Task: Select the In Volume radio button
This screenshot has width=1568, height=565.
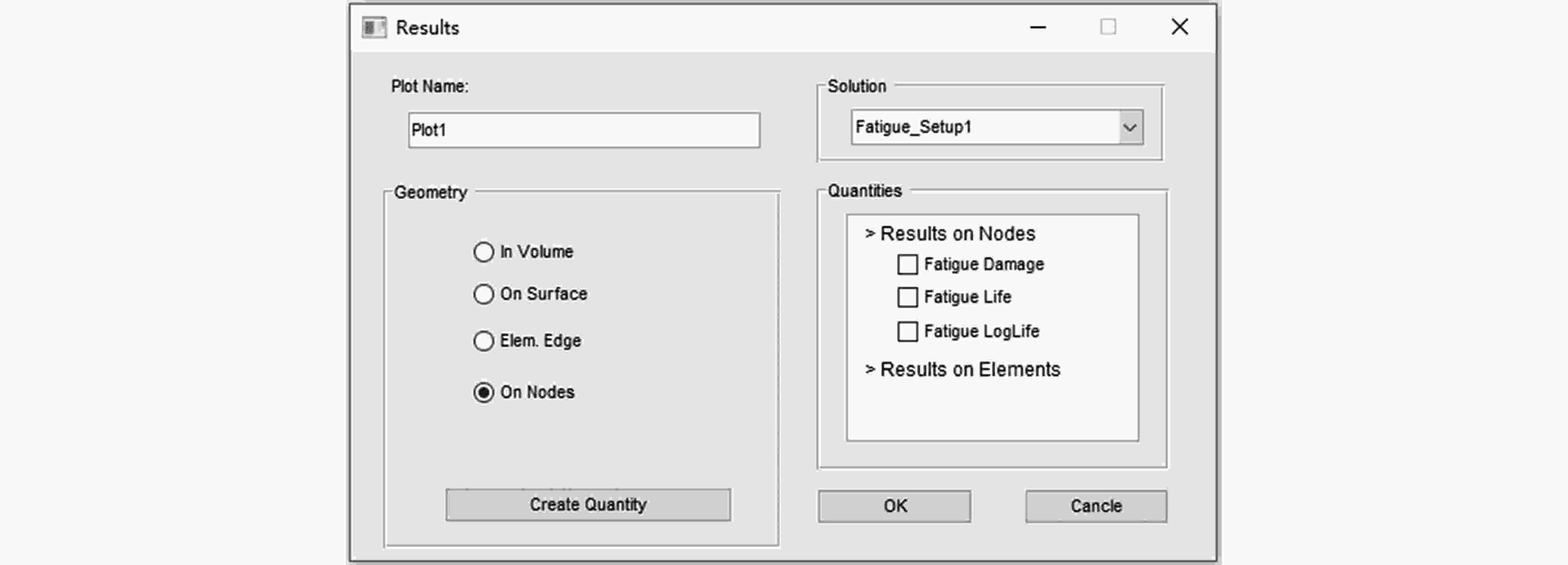Action: (x=483, y=252)
